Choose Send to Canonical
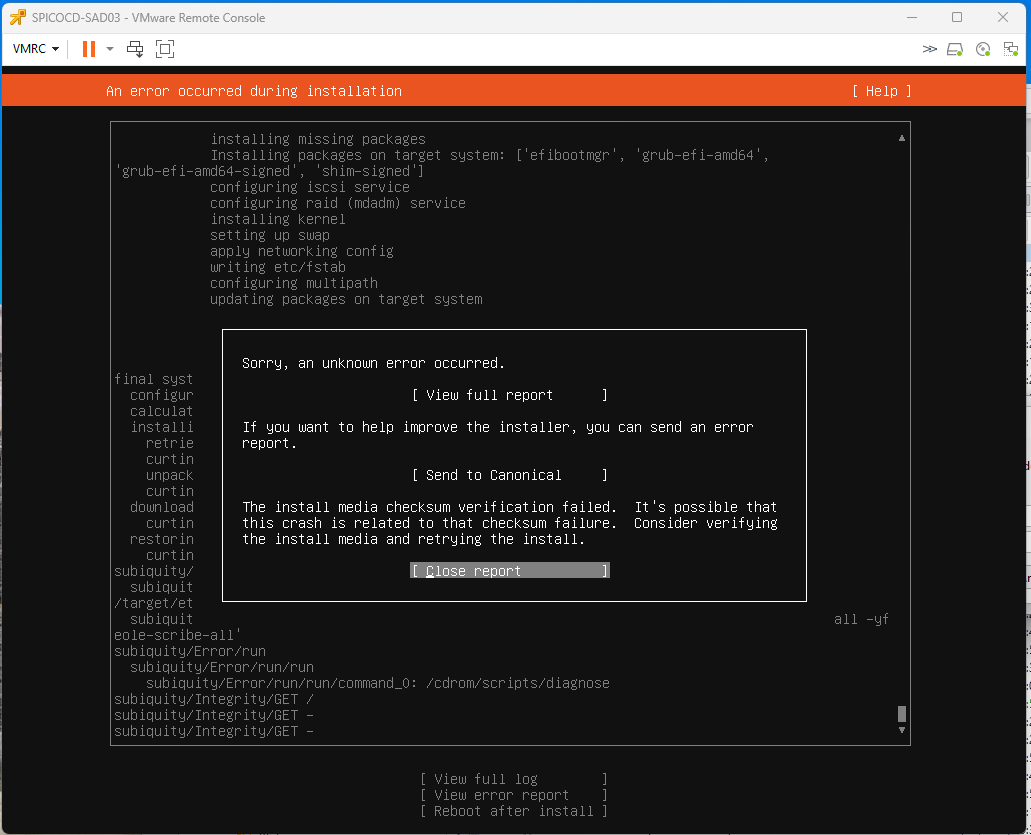Screen dimensions: 1031x835 (x=509, y=475)
